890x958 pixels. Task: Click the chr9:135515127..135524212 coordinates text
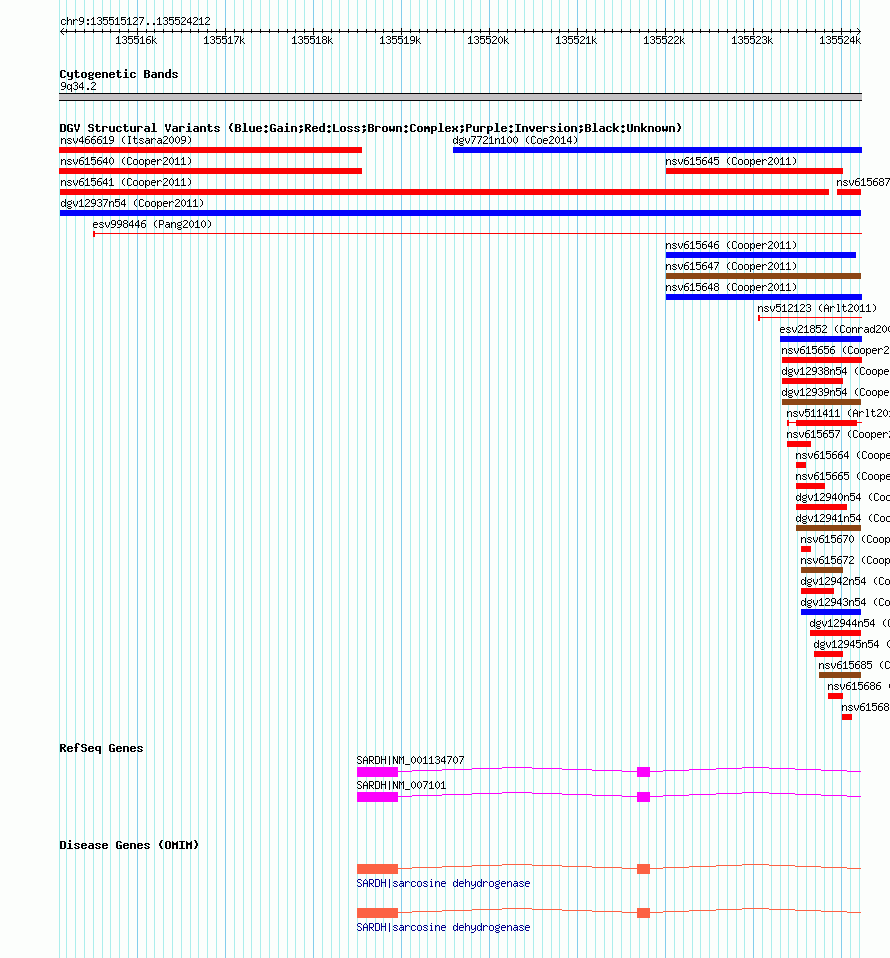(136, 21)
